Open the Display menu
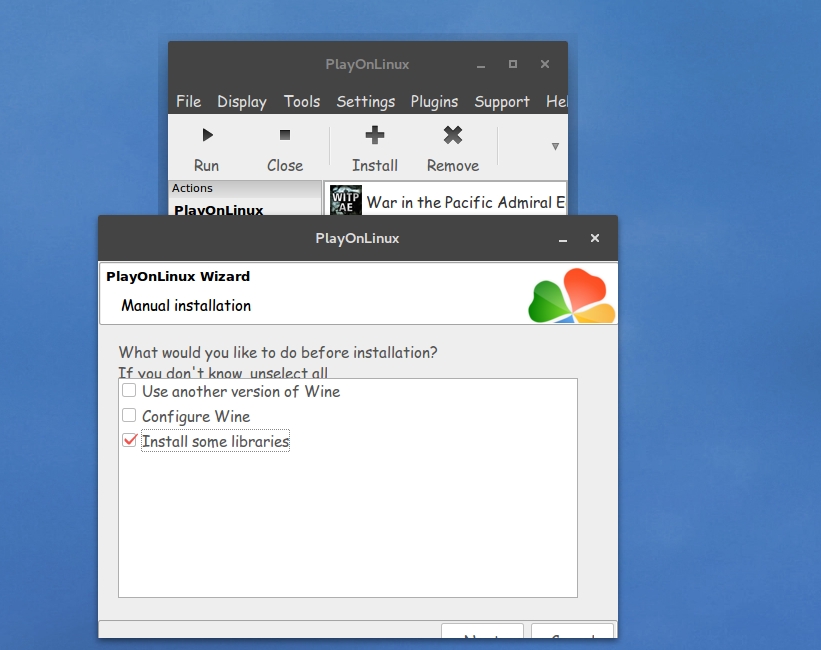This screenshot has width=821, height=650. pos(241,101)
